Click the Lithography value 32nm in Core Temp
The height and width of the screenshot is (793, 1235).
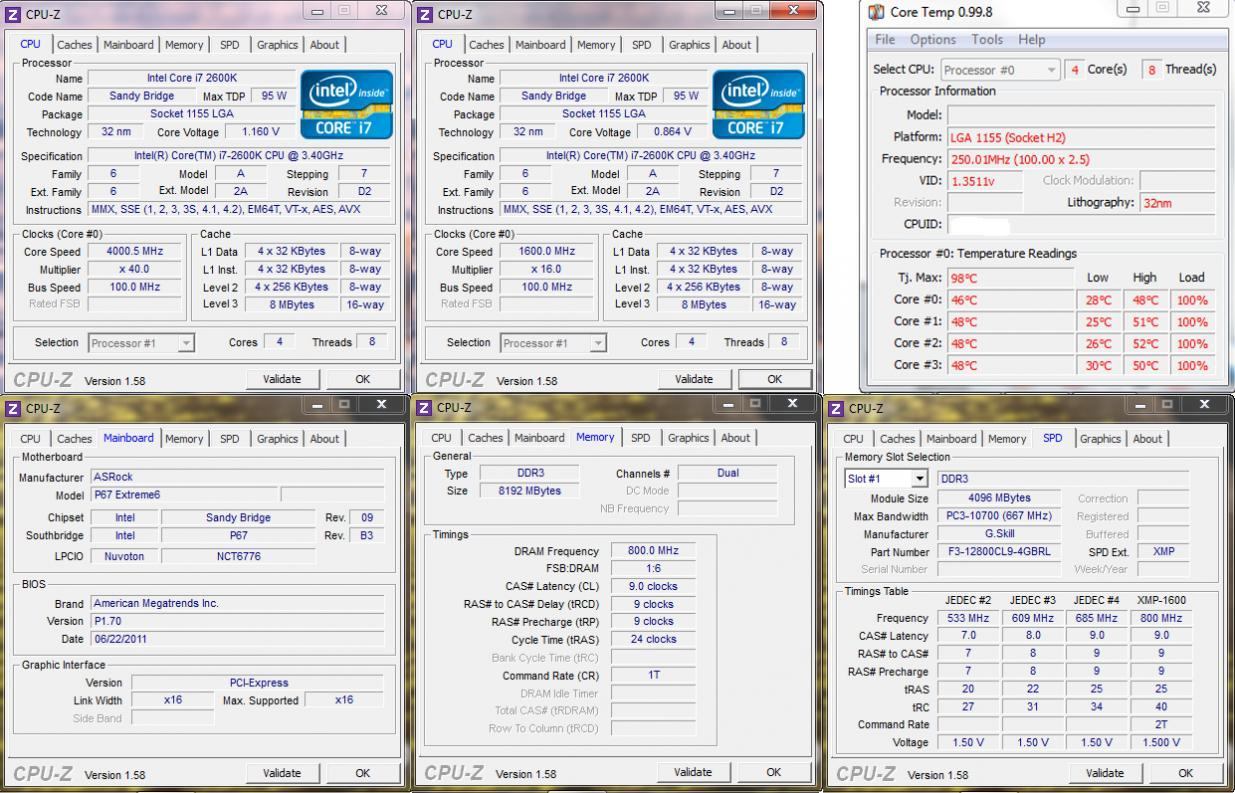point(1177,203)
